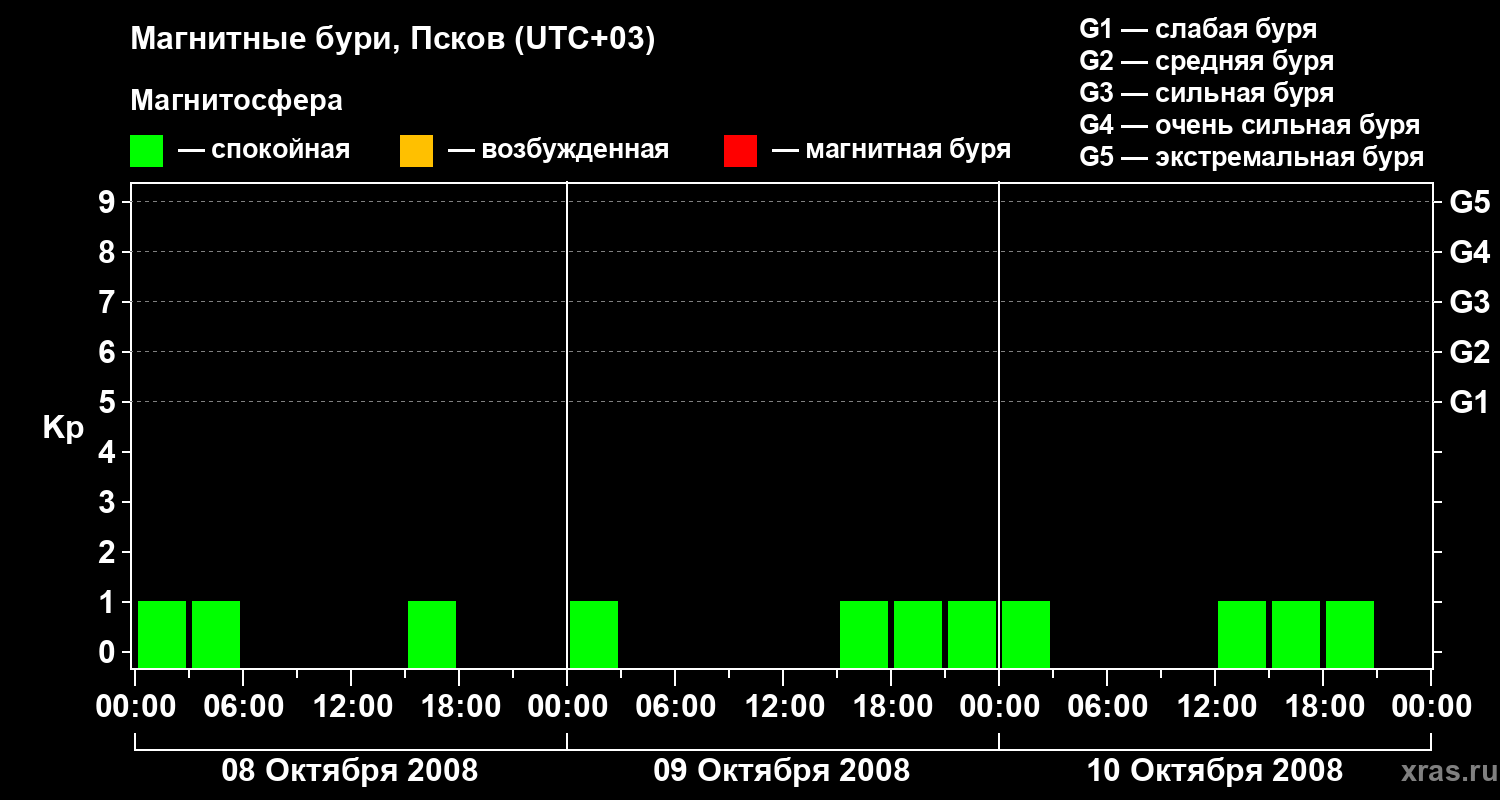Image resolution: width=1500 pixels, height=800 pixels.
Task: Click the '06:00' time label above 09 Октября
Action: click(675, 707)
